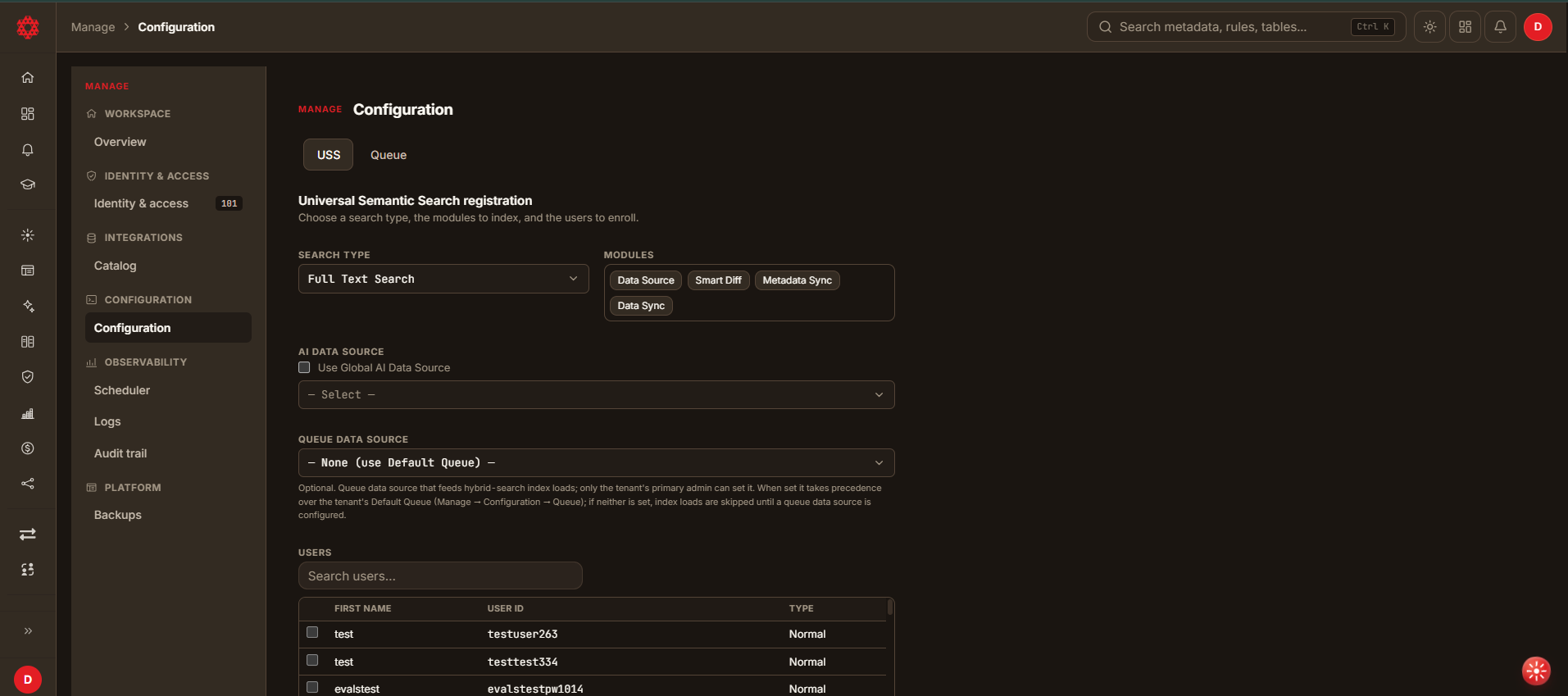Click the Manage breadcrumb link
The image size is (1568, 696).
click(x=93, y=27)
